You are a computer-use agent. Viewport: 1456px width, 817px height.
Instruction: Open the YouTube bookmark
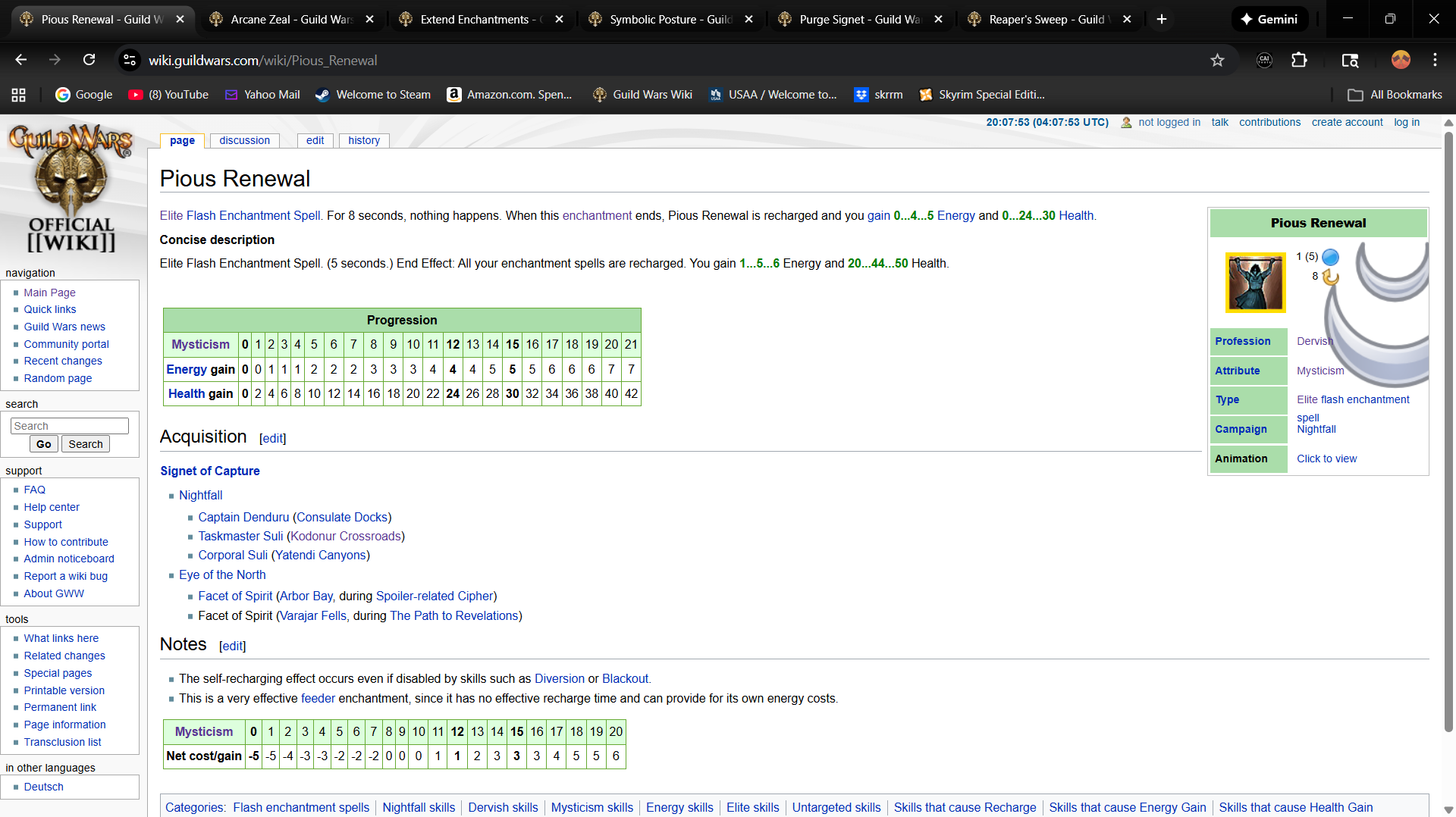pyautogui.click(x=168, y=95)
